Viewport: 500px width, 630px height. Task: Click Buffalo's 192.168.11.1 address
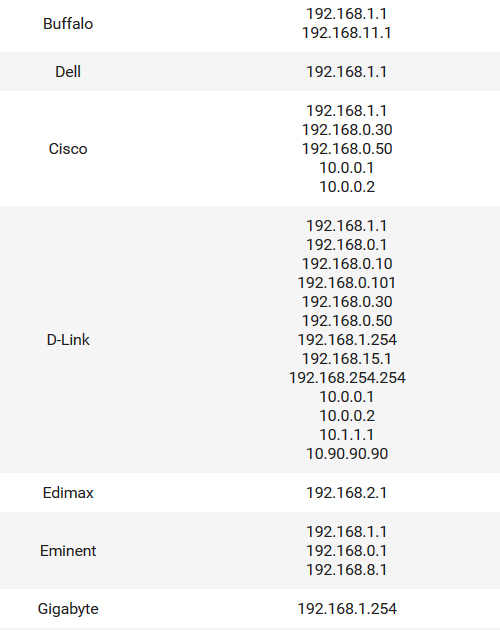(347, 33)
